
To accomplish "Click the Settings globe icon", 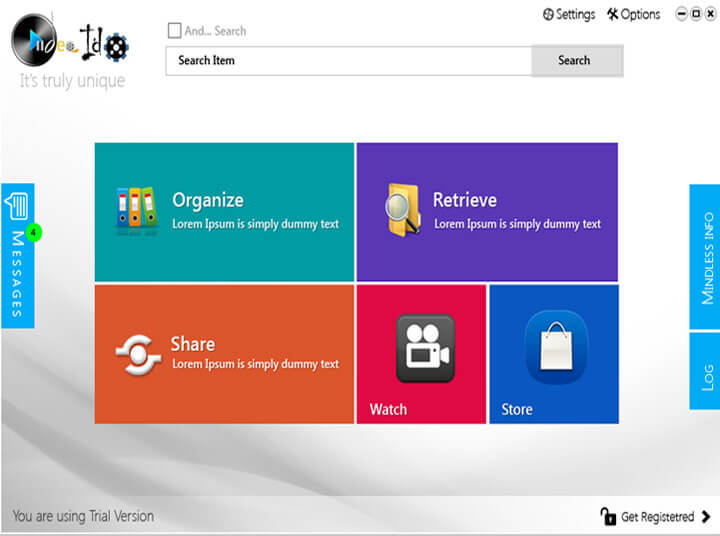I will [548, 15].
